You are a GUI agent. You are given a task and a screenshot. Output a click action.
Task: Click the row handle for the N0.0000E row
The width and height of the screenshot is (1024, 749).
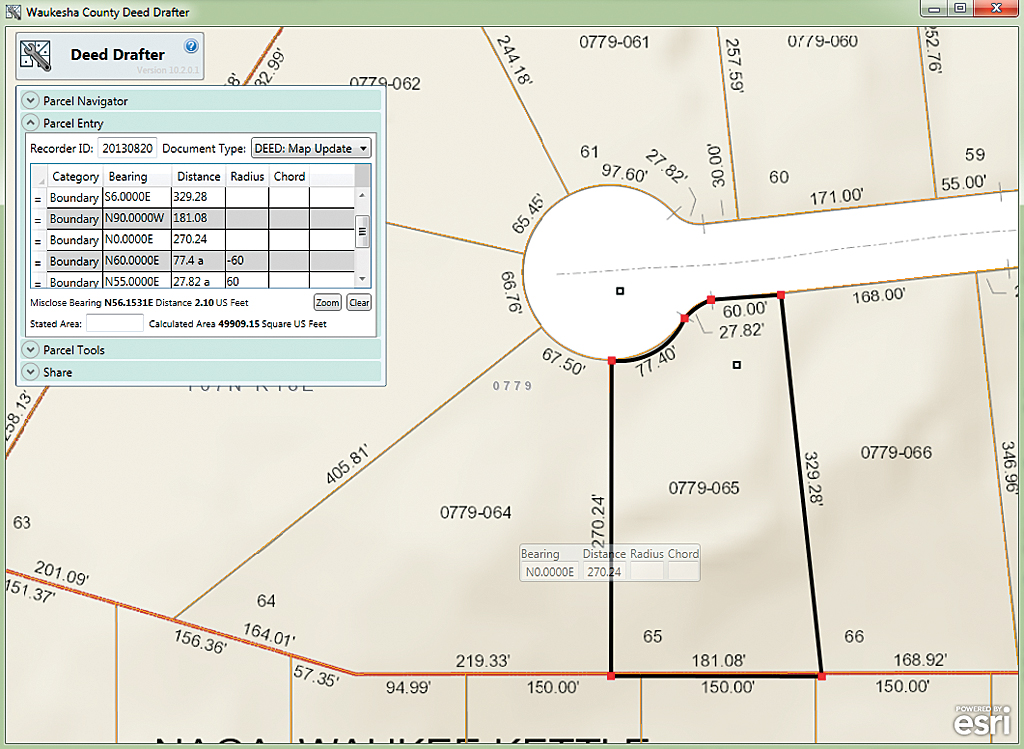click(x=38, y=240)
